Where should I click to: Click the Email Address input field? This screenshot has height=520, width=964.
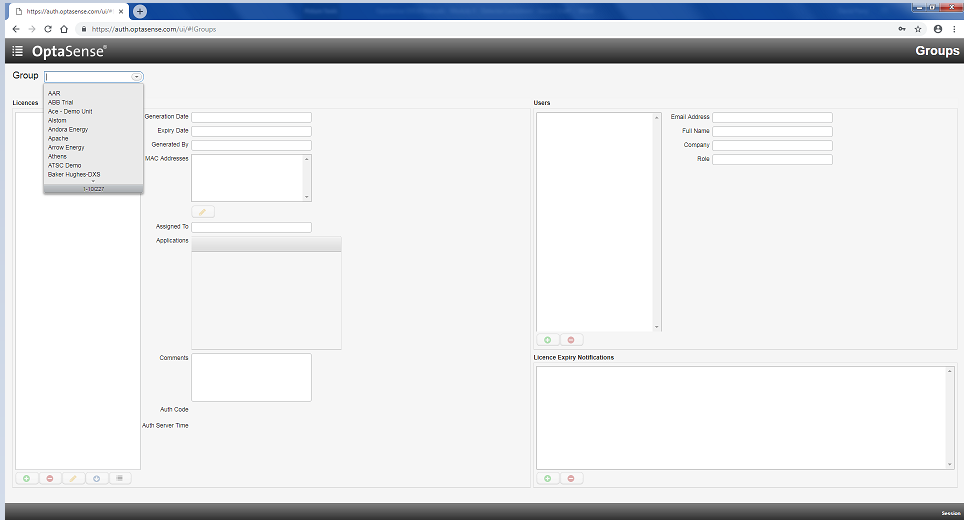point(772,117)
